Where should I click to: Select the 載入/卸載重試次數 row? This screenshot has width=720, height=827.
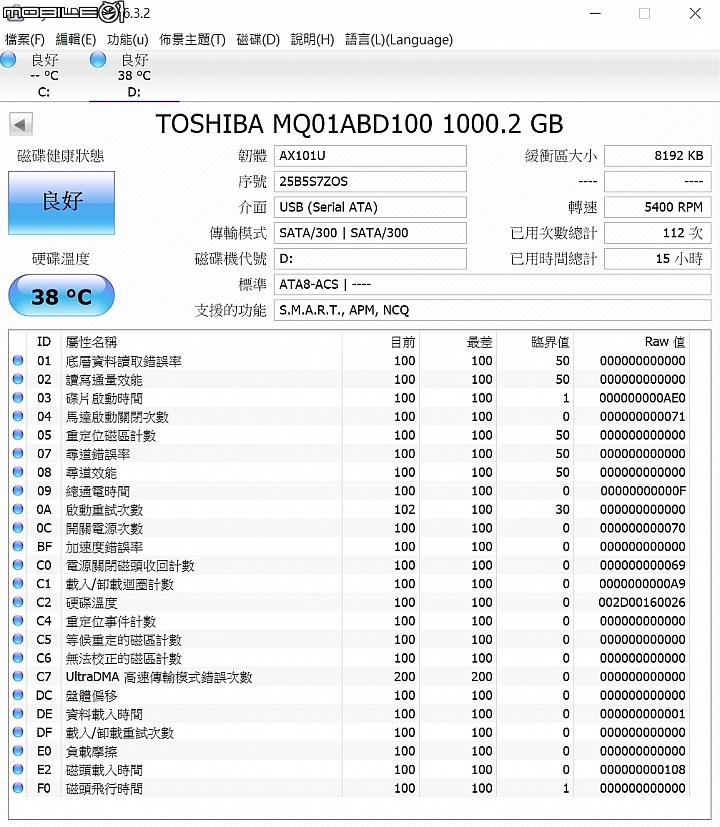click(350, 732)
